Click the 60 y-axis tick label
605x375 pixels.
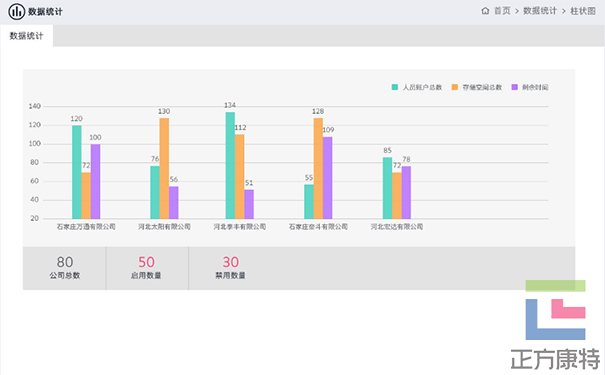tap(34, 181)
